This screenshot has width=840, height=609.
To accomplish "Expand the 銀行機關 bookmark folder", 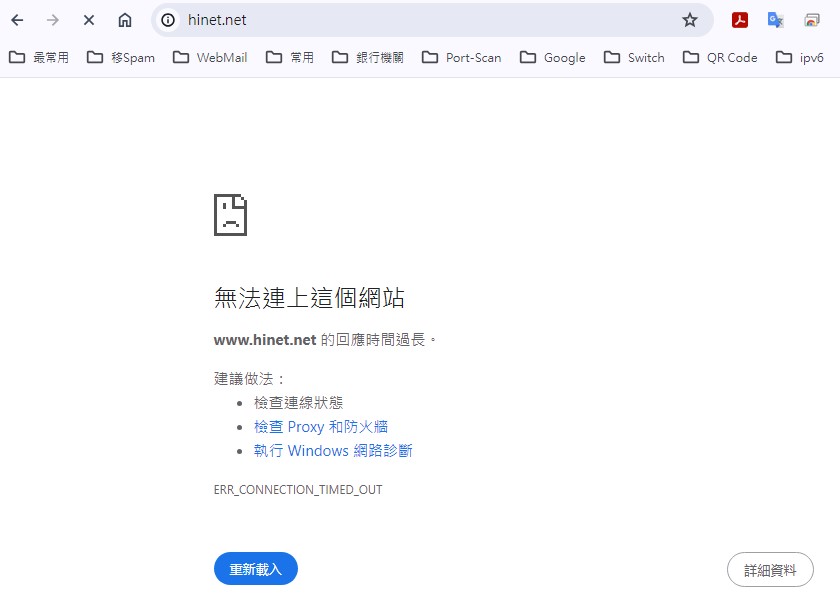I will click(x=368, y=58).
